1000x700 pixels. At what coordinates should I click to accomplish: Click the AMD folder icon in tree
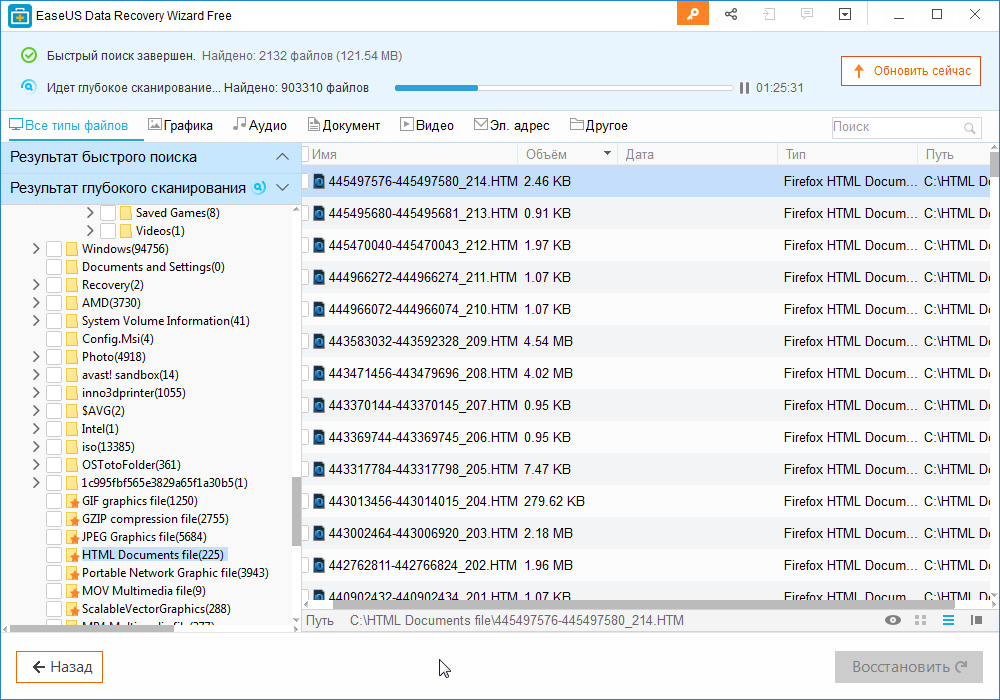coord(72,303)
